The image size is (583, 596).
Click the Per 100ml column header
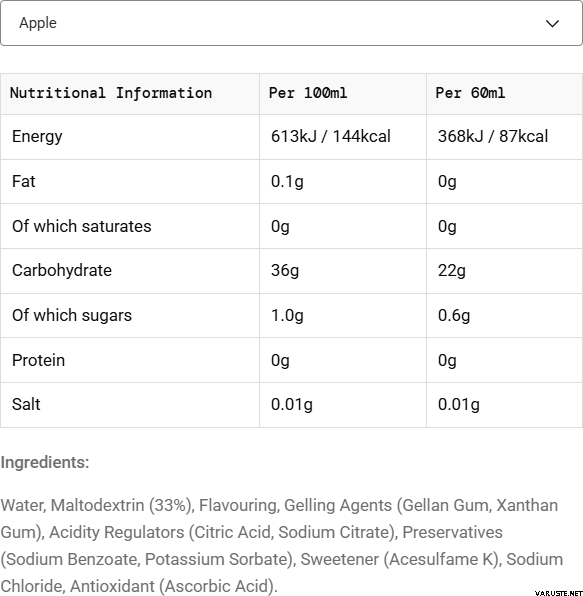coord(308,93)
